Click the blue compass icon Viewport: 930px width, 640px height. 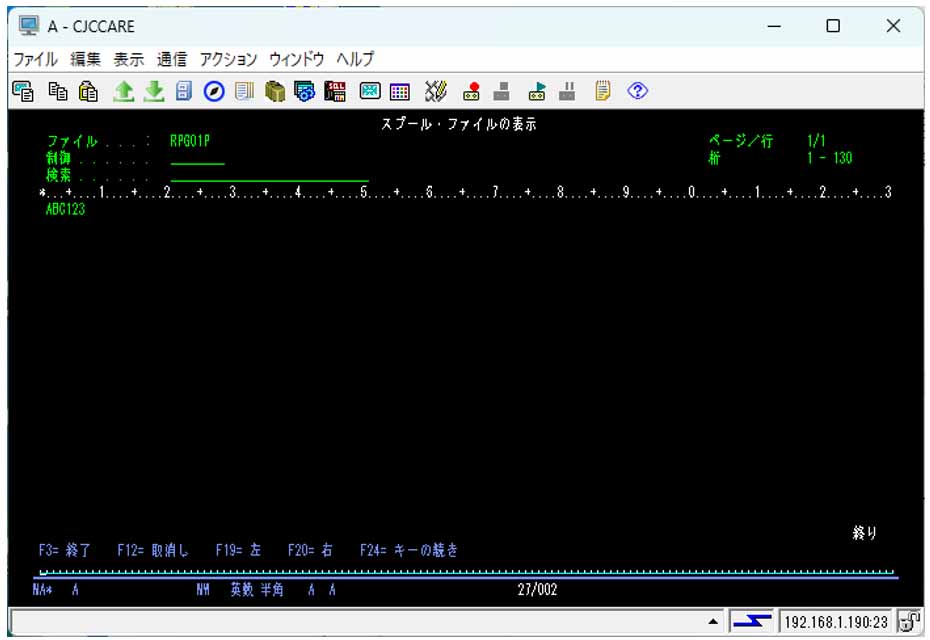pos(213,92)
